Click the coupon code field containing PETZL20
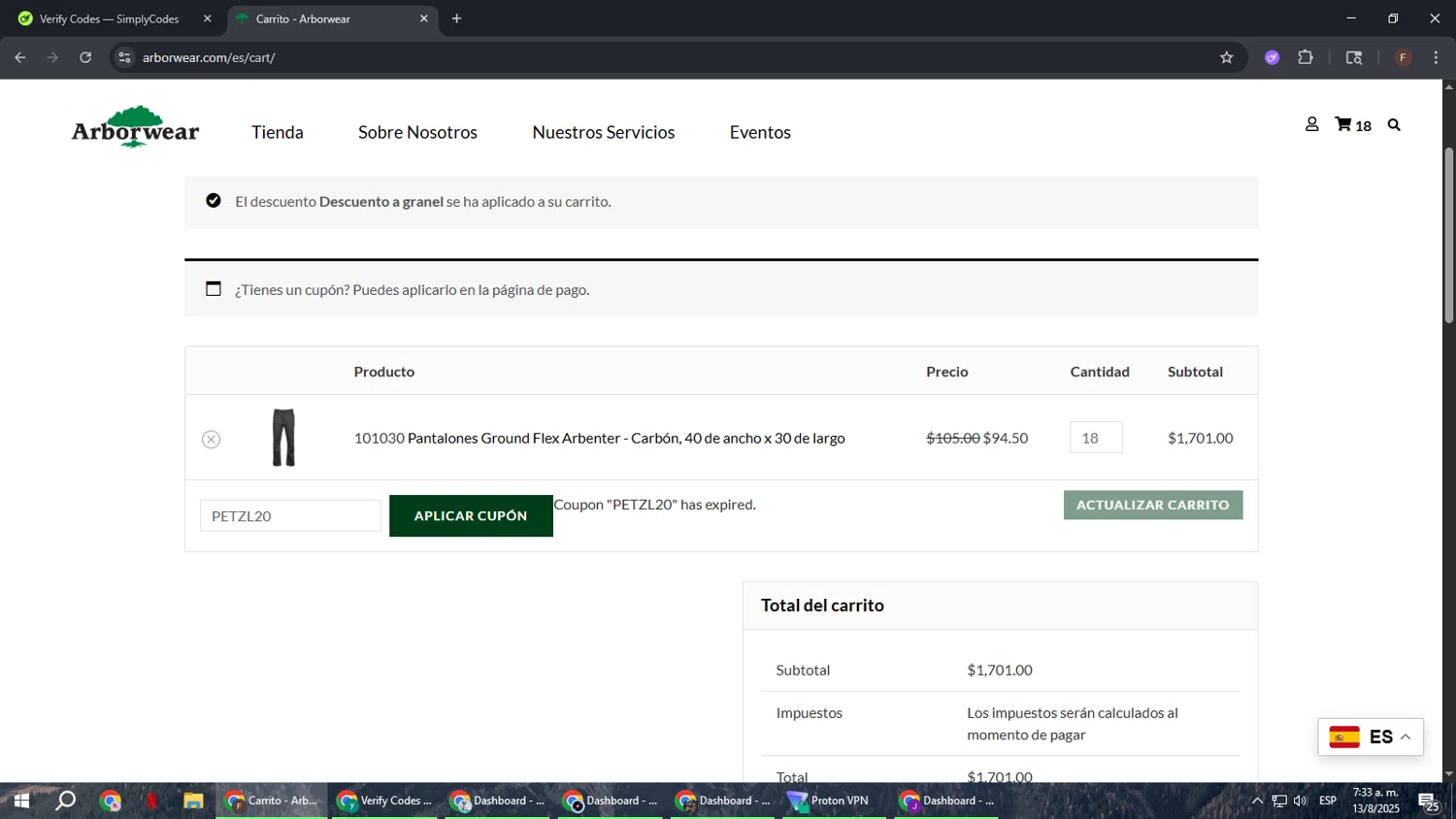Viewport: 1456px width, 819px height. tap(290, 515)
